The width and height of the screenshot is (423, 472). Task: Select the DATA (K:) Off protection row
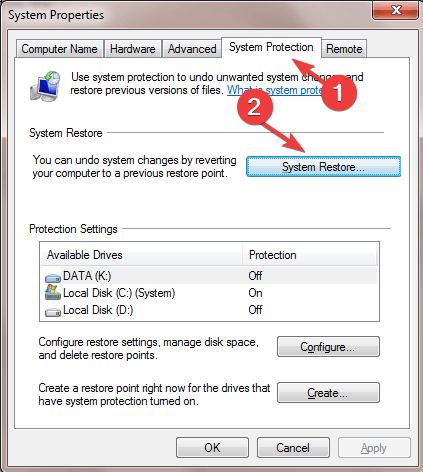(x=209, y=276)
